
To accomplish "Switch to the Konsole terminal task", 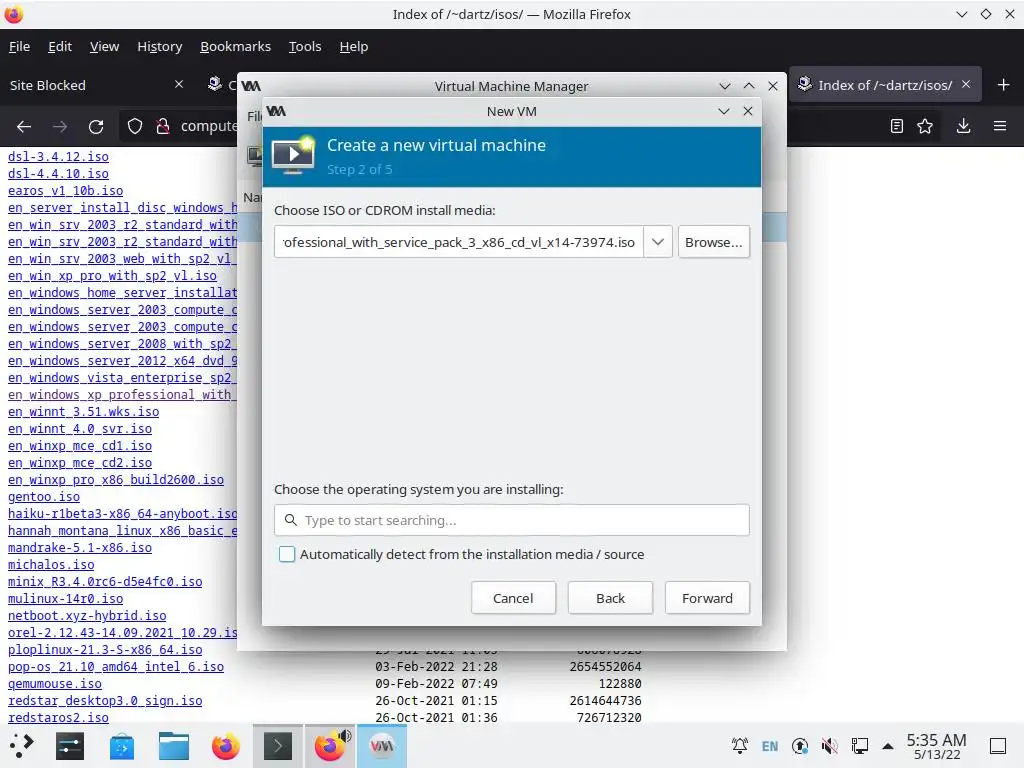I will coord(278,746).
